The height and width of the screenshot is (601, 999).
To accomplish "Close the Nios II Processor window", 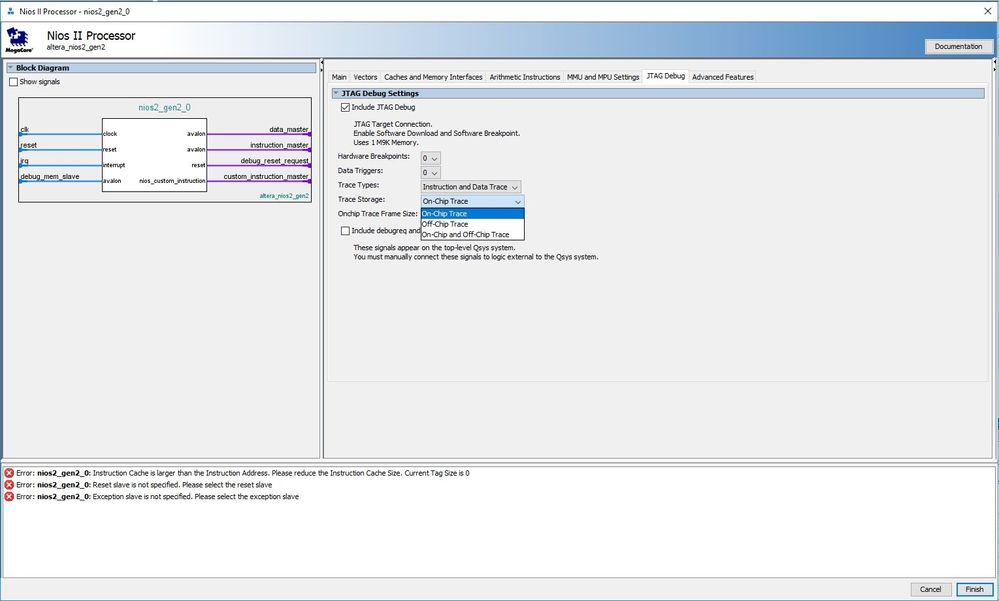I will point(988,11).
